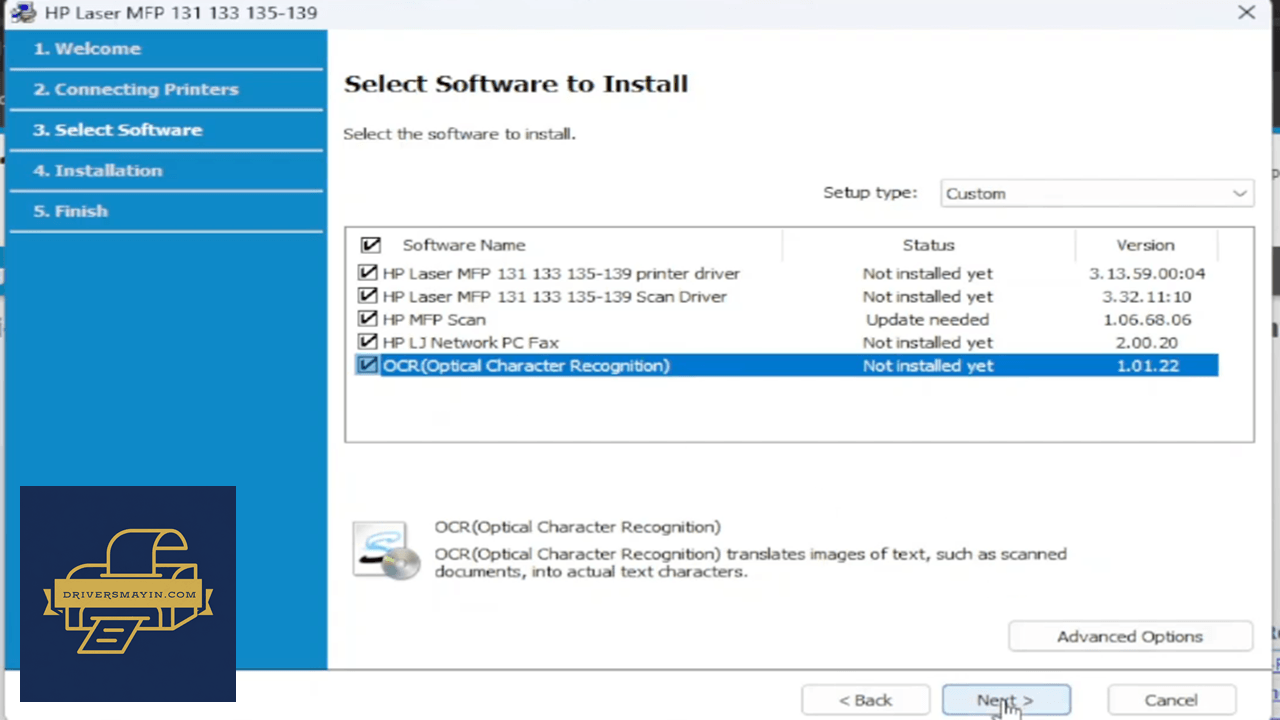Click the Next button
Viewport: 1280px width, 720px height.
[x=1006, y=700]
